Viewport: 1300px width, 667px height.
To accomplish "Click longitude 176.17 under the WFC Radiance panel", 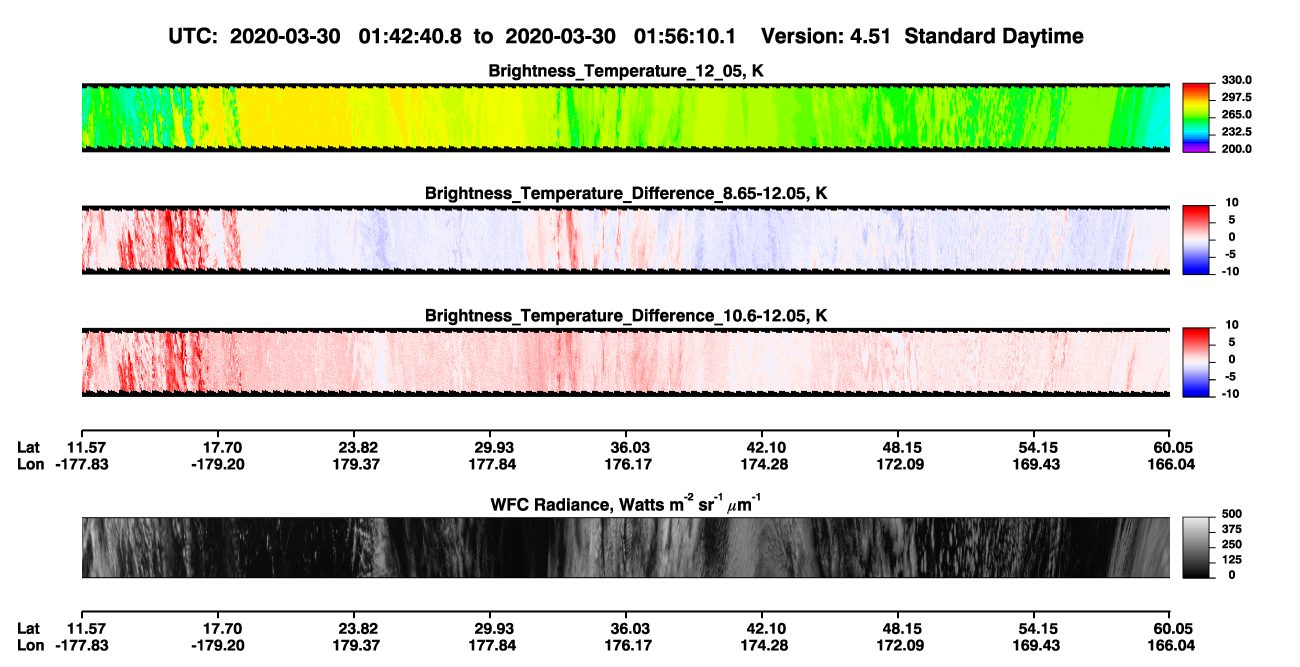I will 630,644.
